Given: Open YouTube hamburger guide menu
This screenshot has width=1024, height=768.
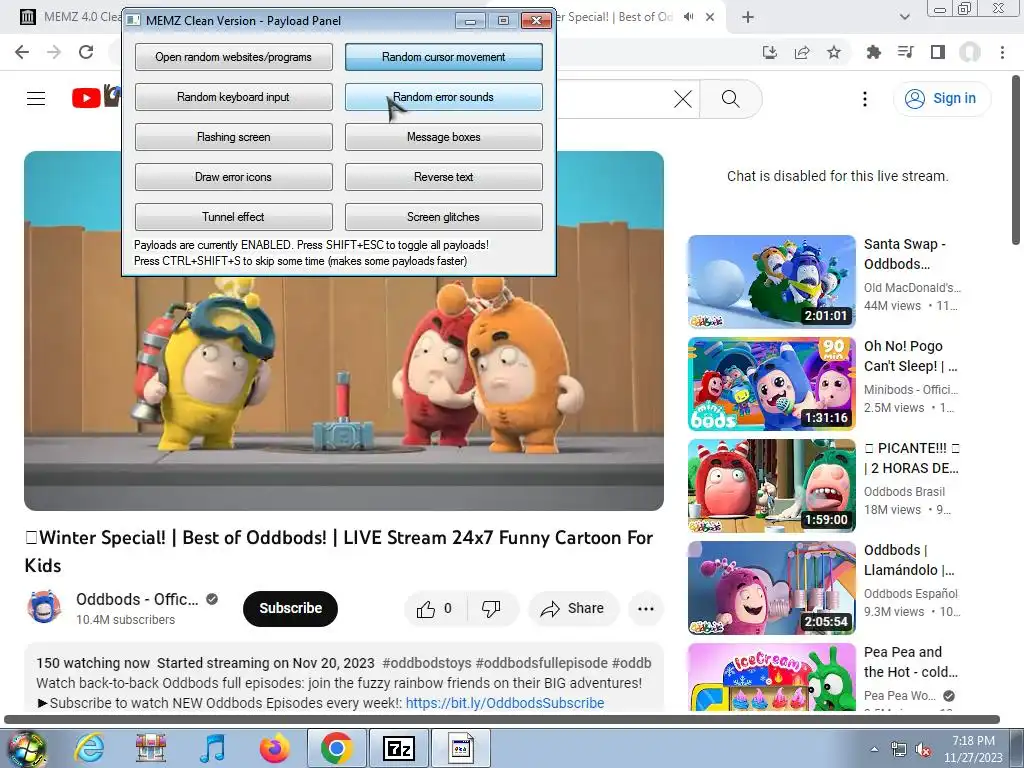Looking at the screenshot, I should click(36, 99).
